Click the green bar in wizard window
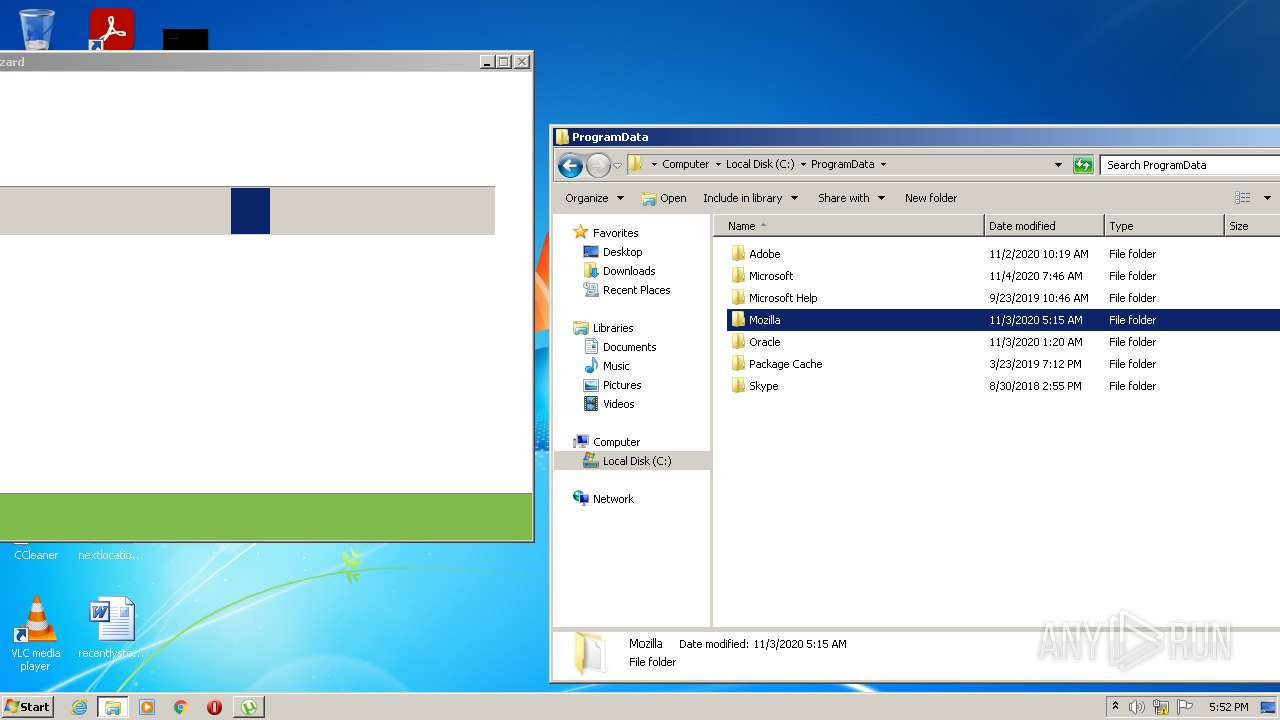This screenshot has width=1280, height=720. click(x=266, y=517)
